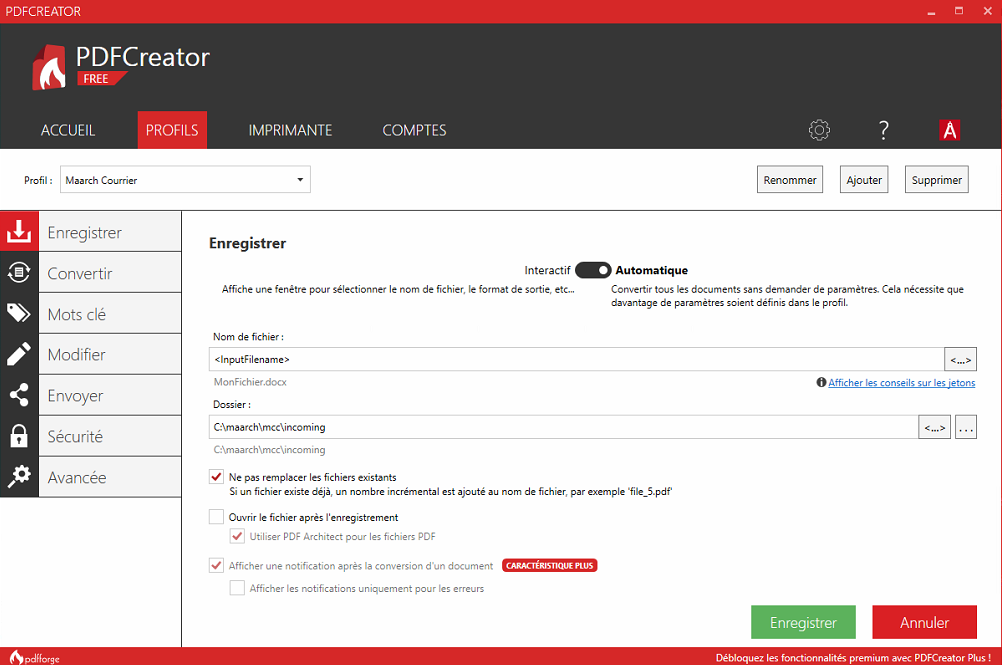Open Convertir section in sidebar
The image size is (1002, 665).
point(110,273)
